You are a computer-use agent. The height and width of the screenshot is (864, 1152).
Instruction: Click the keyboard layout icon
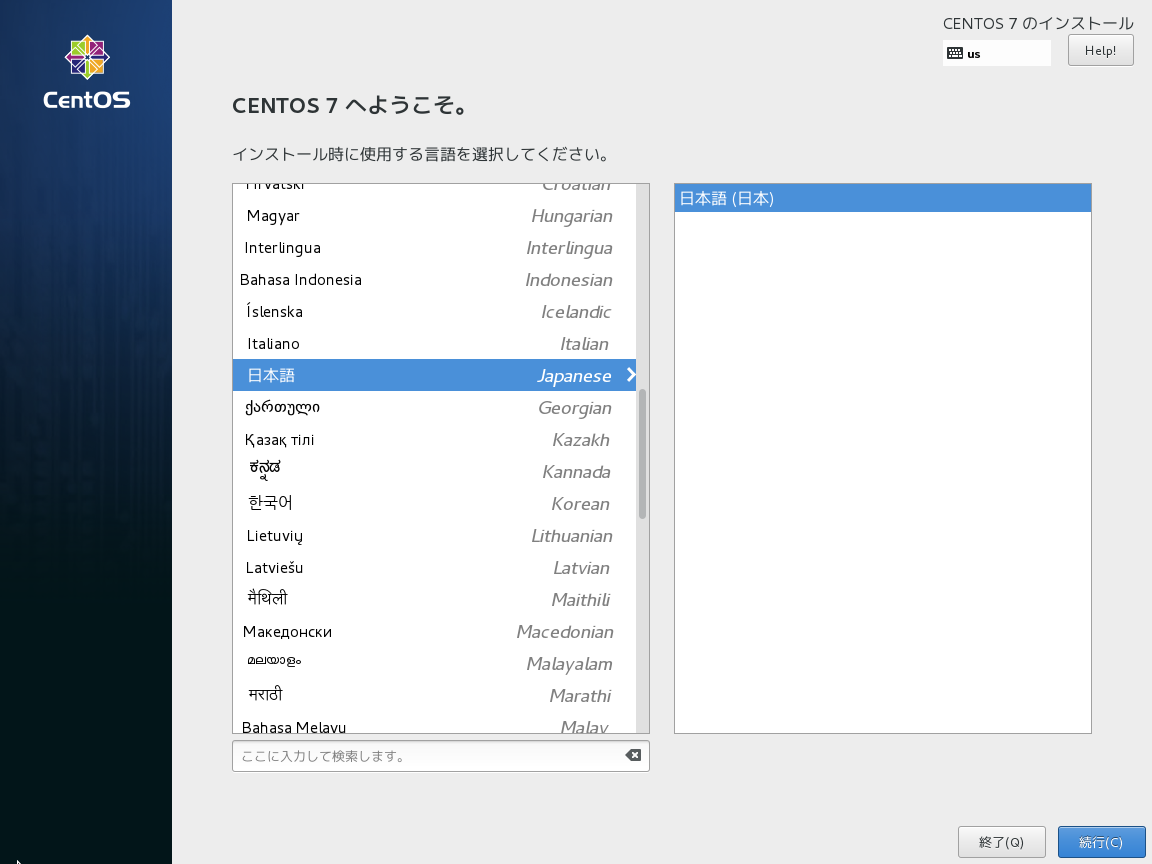954,53
